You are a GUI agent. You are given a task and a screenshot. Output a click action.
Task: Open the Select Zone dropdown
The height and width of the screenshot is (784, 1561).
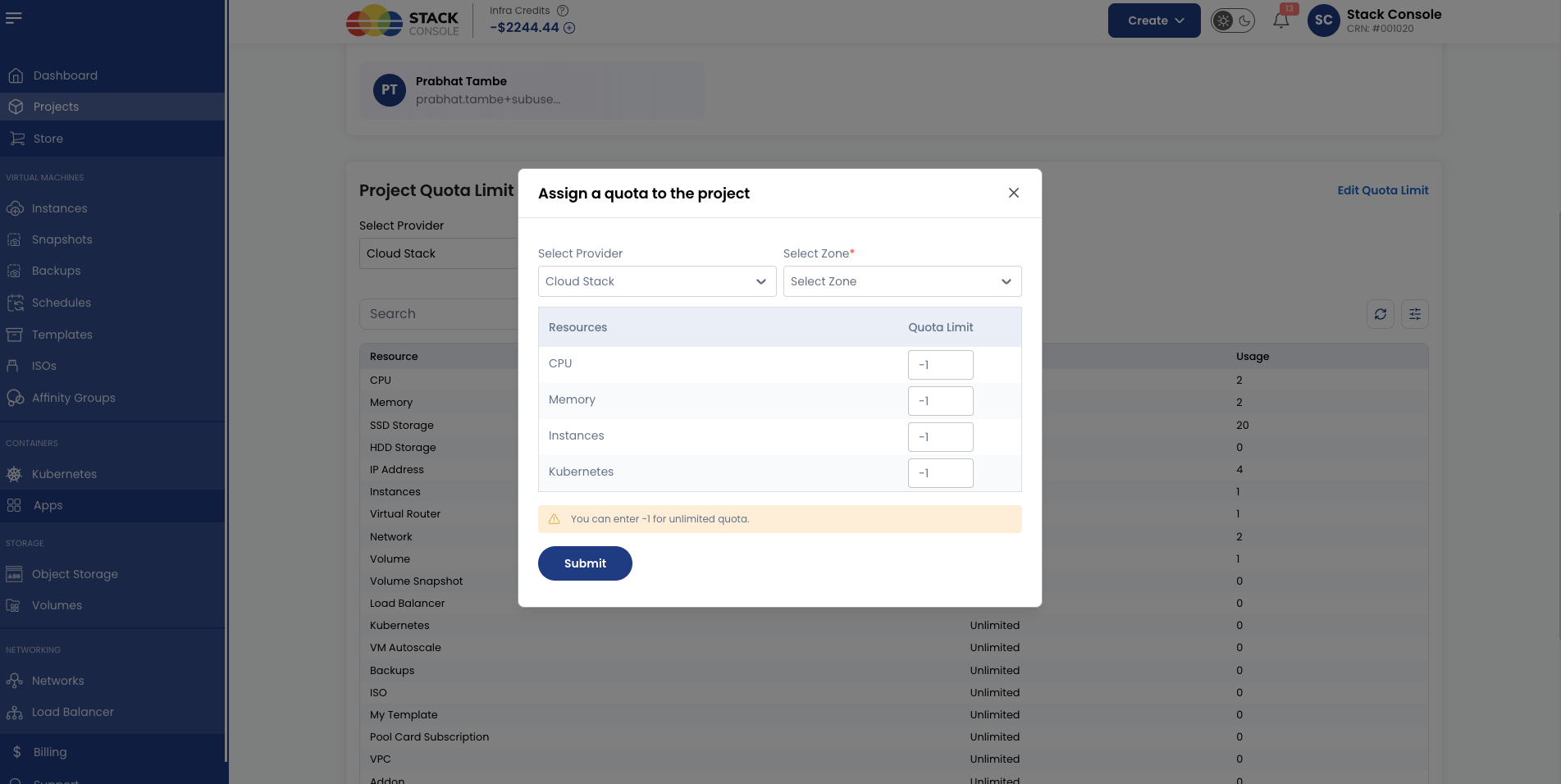[x=902, y=281]
